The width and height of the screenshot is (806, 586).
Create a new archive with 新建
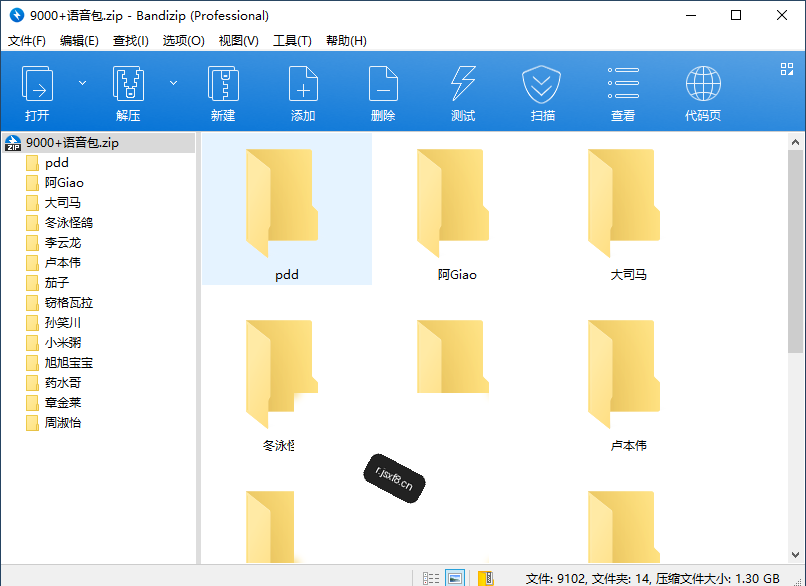pyautogui.click(x=223, y=84)
